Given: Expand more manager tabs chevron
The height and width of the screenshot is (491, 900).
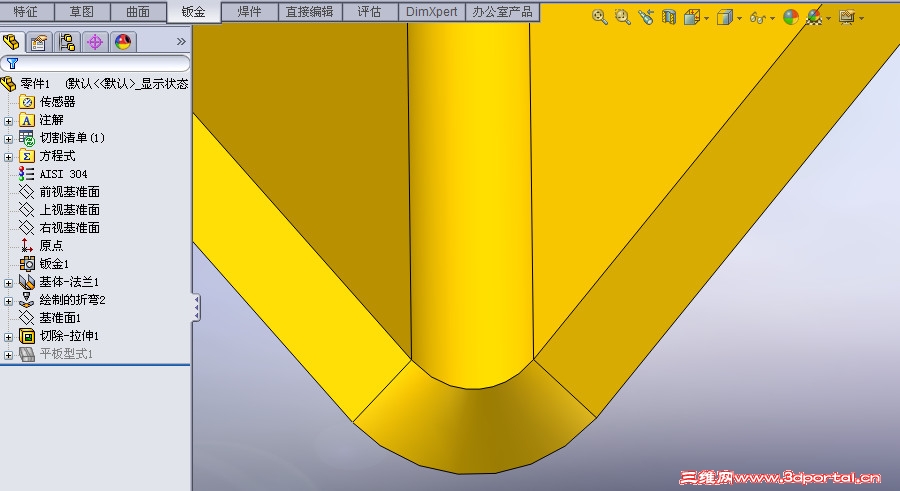Looking at the screenshot, I should click(x=181, y=41).
